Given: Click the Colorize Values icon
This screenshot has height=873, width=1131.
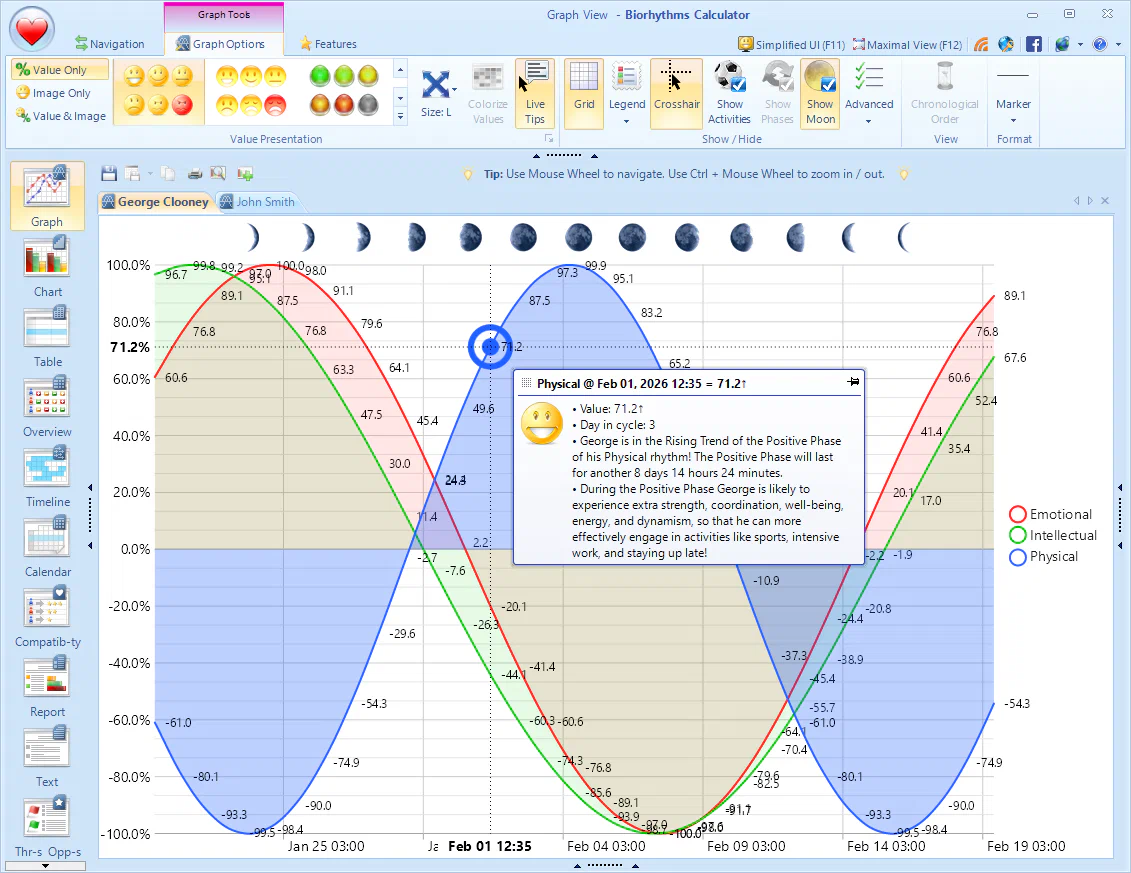Looking at the screenshot, I should click(x=487, y=90).
